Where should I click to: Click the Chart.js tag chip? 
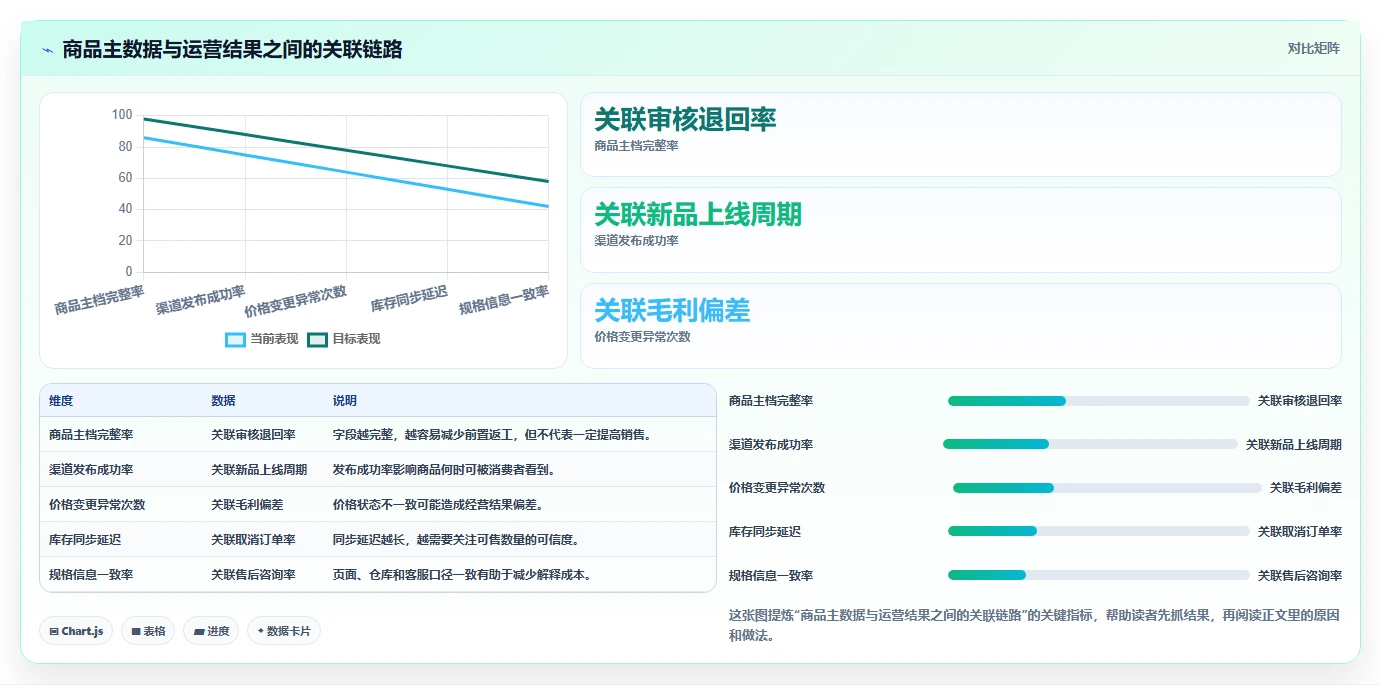coord(76,631)
